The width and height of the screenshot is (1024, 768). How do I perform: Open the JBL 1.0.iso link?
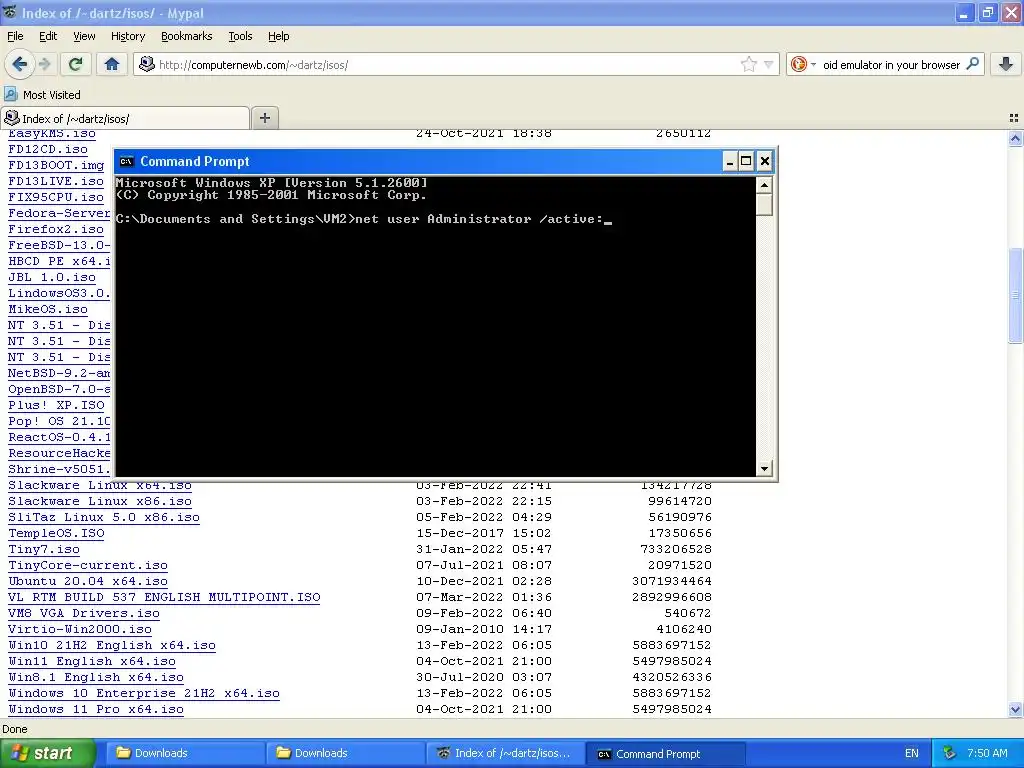coord(52,277)
